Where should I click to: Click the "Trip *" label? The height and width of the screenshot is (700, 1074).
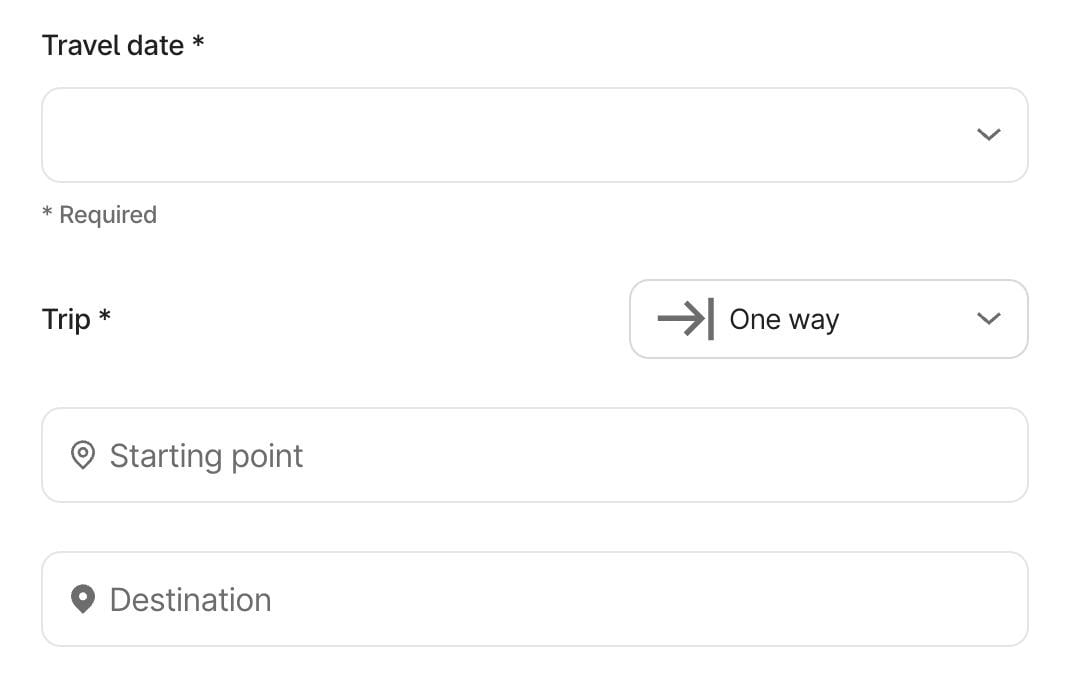click(66, 319)
